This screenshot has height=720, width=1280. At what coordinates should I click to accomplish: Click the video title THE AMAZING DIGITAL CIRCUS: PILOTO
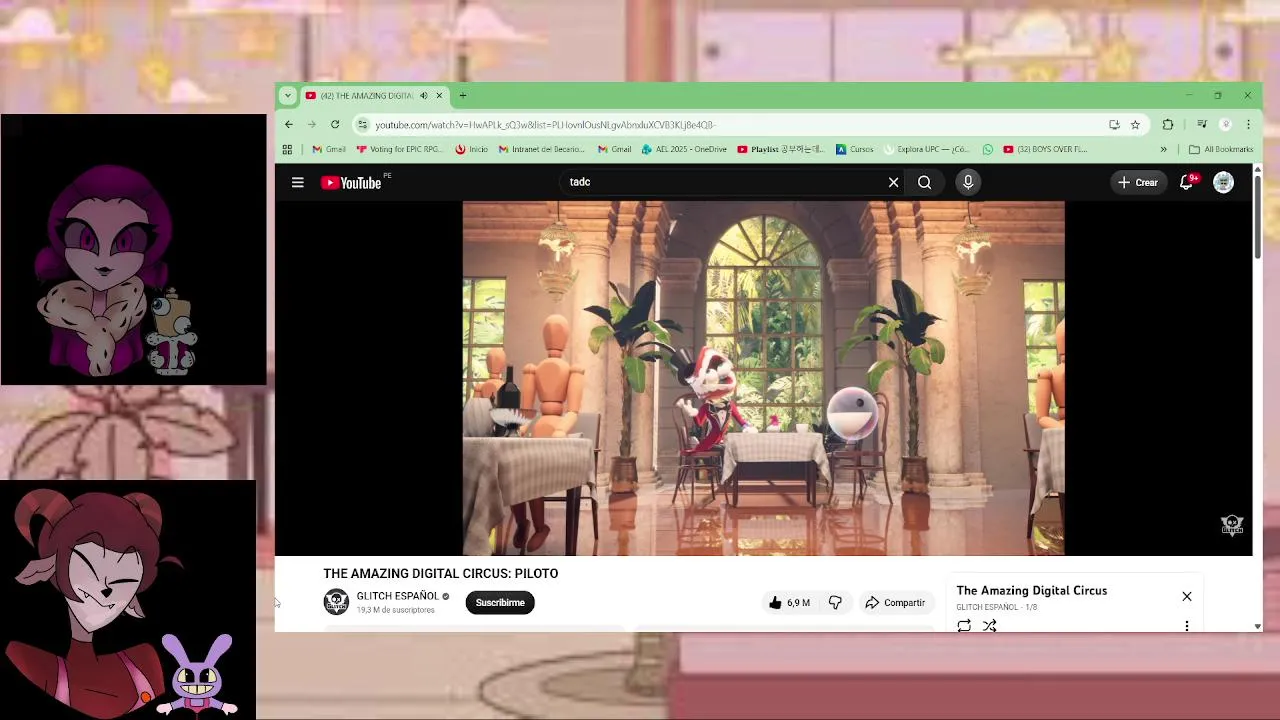click(x=441, y=574)
